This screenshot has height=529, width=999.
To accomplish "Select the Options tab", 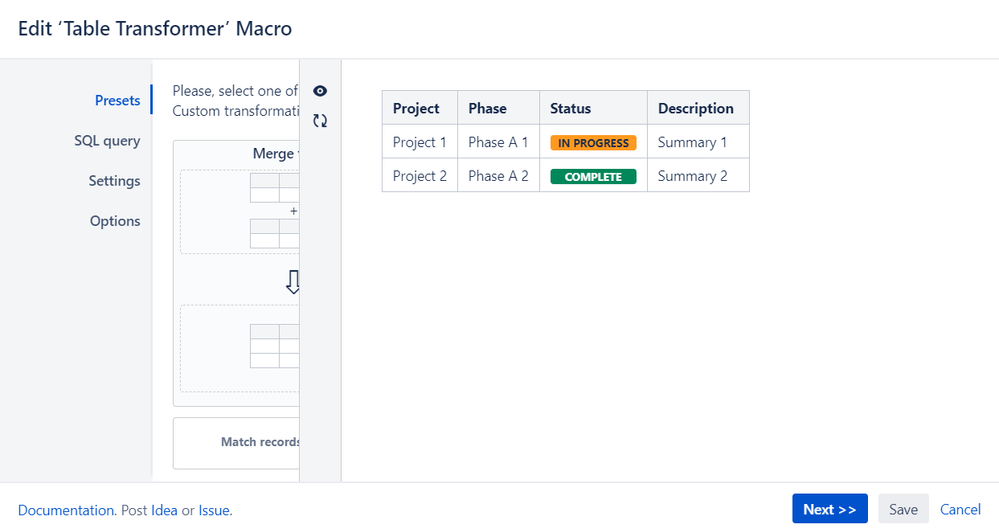I will [115, 221].
